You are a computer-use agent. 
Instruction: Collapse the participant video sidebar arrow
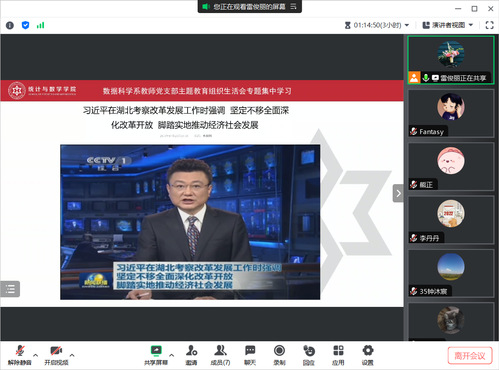(398, 193)
